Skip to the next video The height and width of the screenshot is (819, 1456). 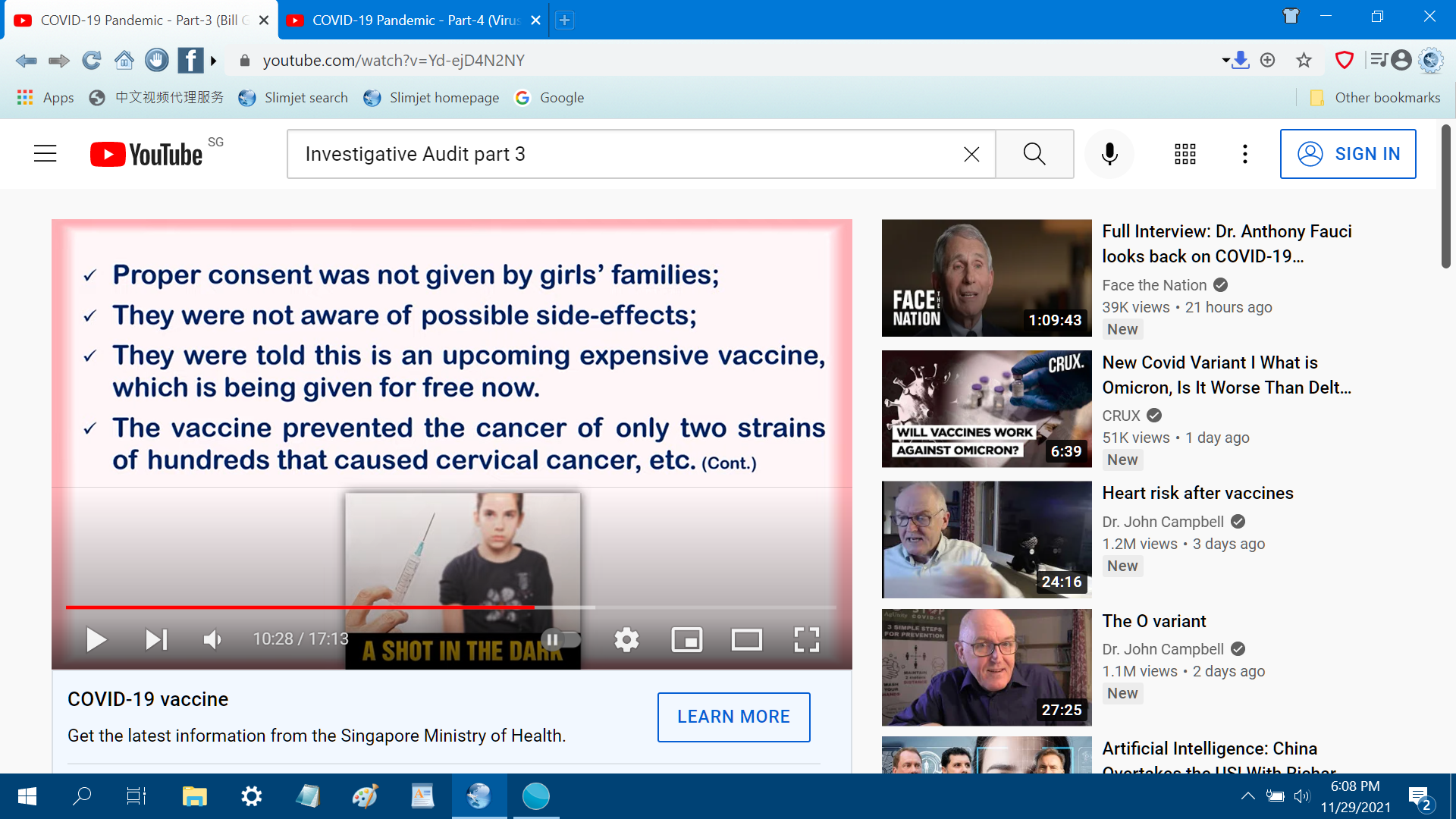(156, 640)
